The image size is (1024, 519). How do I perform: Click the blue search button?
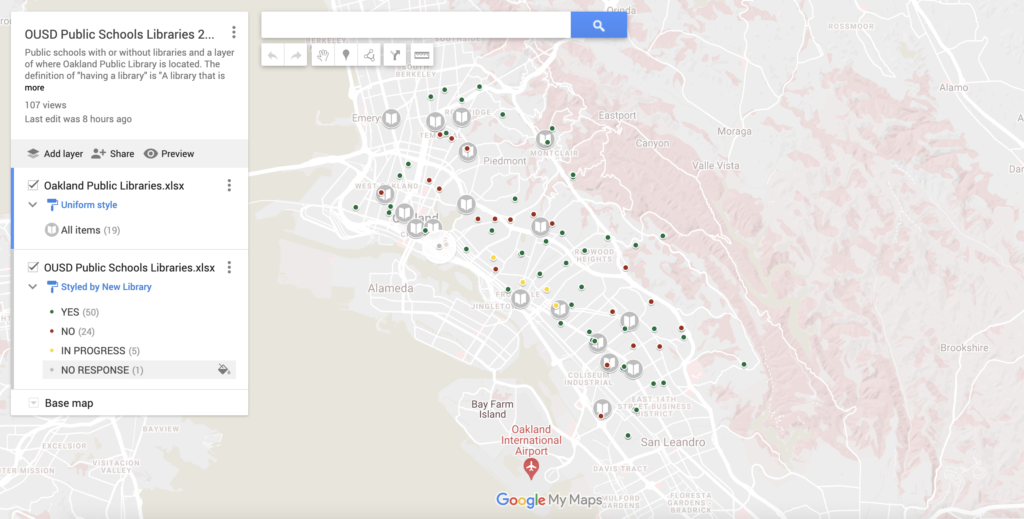tap(599, 25)
